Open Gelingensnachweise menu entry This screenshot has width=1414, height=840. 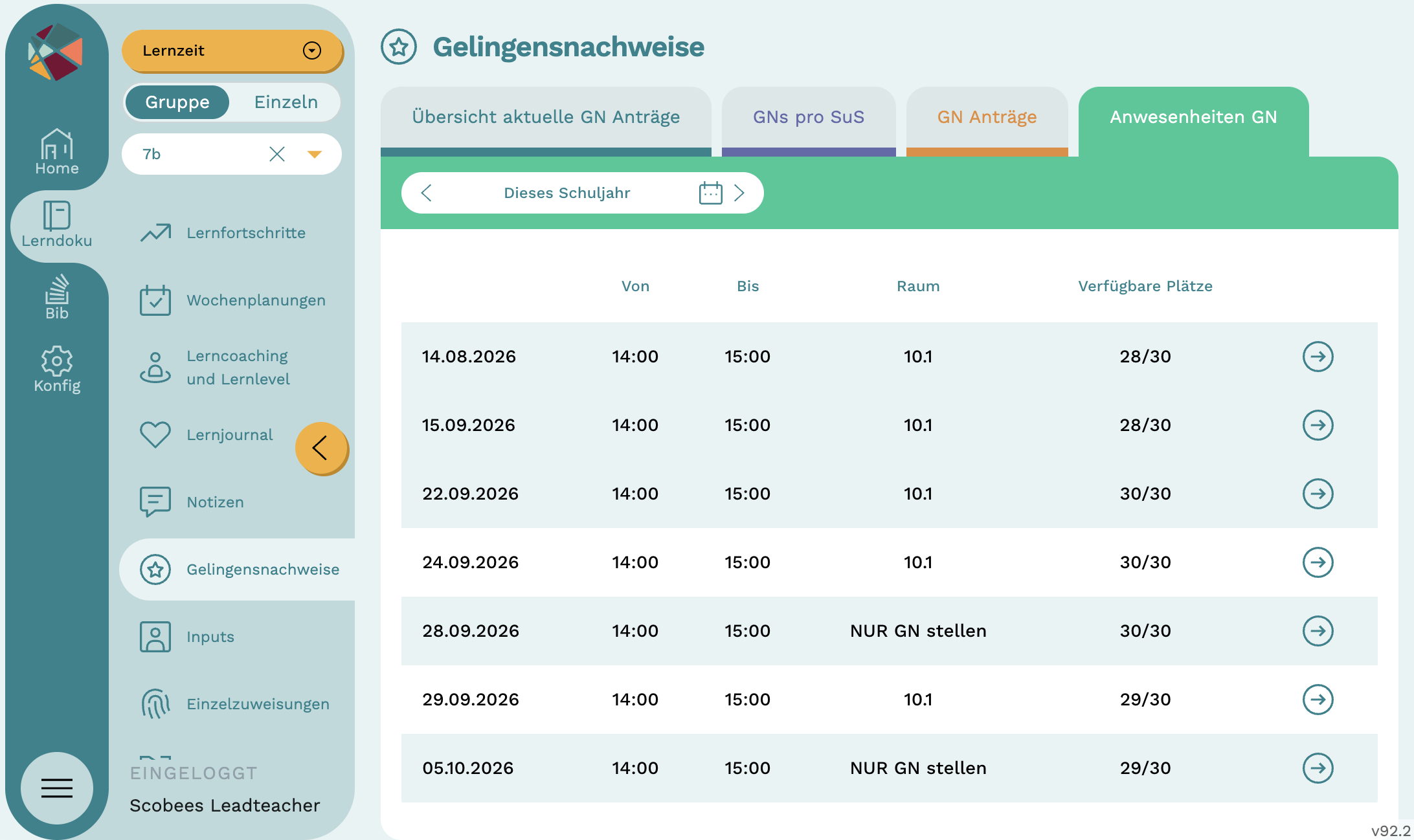tap(237, 569)
